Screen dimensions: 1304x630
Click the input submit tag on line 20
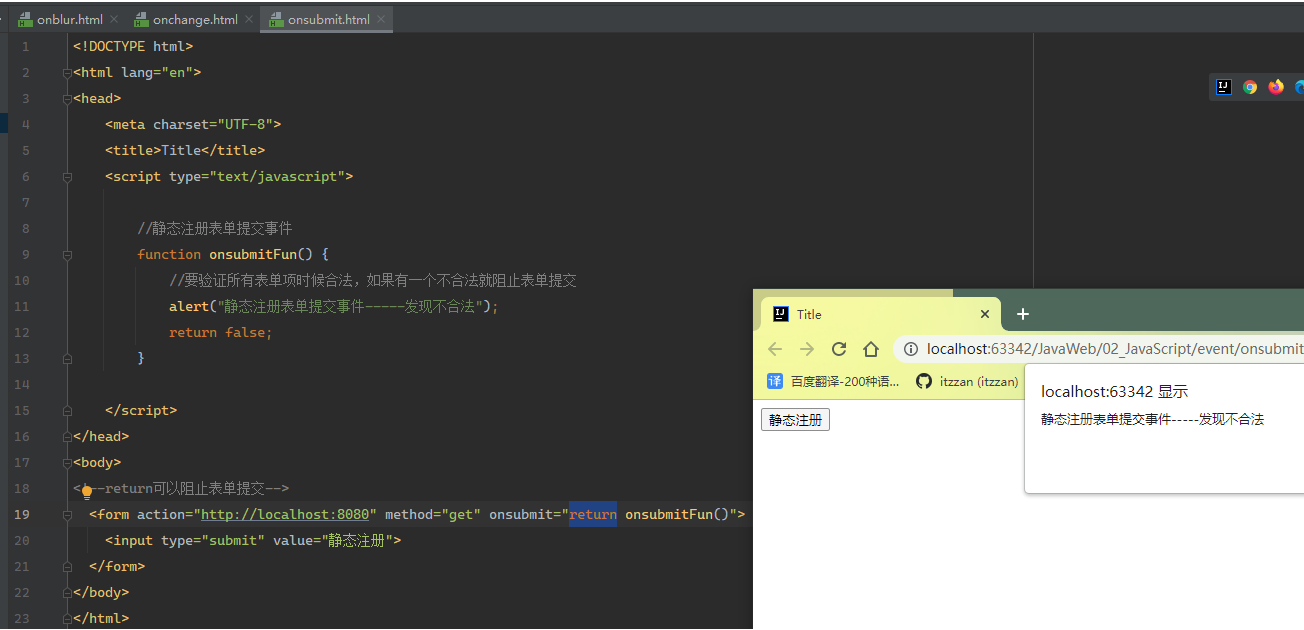coord(253,540)
